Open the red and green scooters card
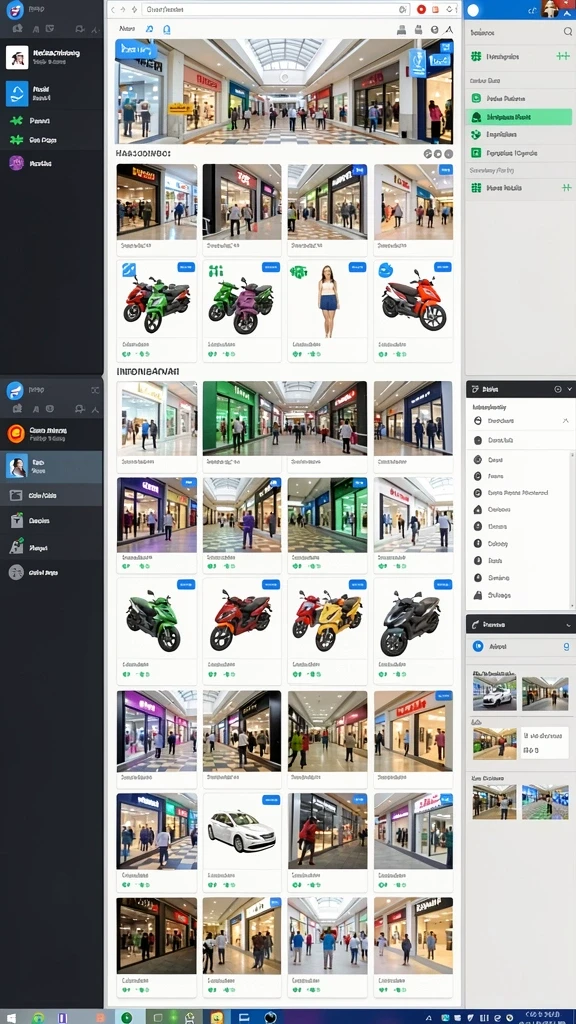This screenshot has width=576, height=1024. click(157, 312)
